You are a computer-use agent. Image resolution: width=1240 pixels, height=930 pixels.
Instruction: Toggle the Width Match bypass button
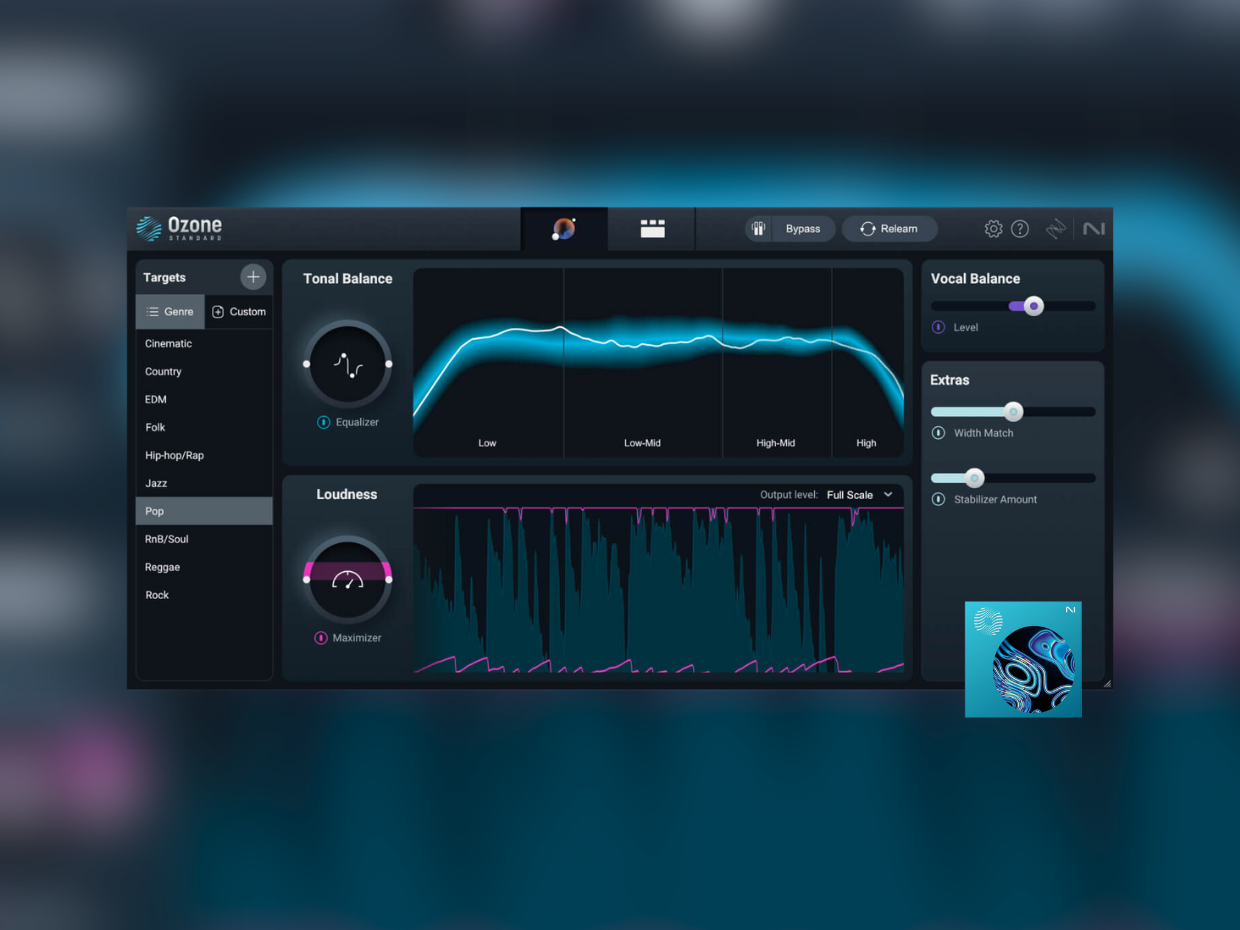click(x=937, y=433)
